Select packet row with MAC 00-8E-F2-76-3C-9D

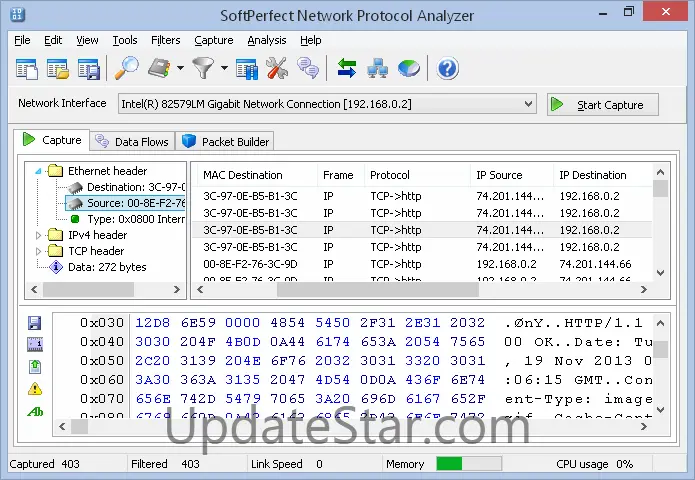point(422,264)
